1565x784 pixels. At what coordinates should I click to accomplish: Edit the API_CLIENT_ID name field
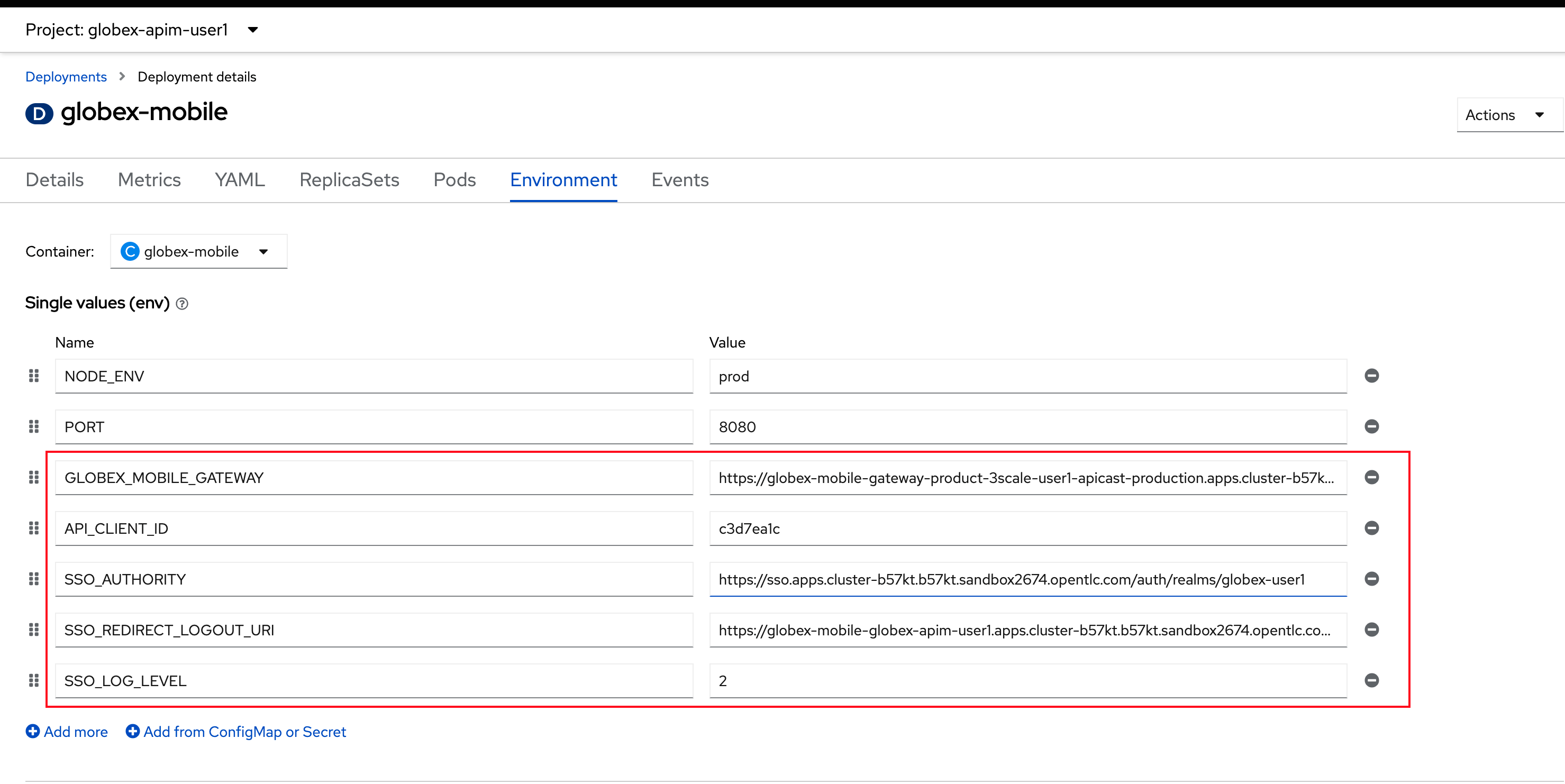tap(374, 528)
